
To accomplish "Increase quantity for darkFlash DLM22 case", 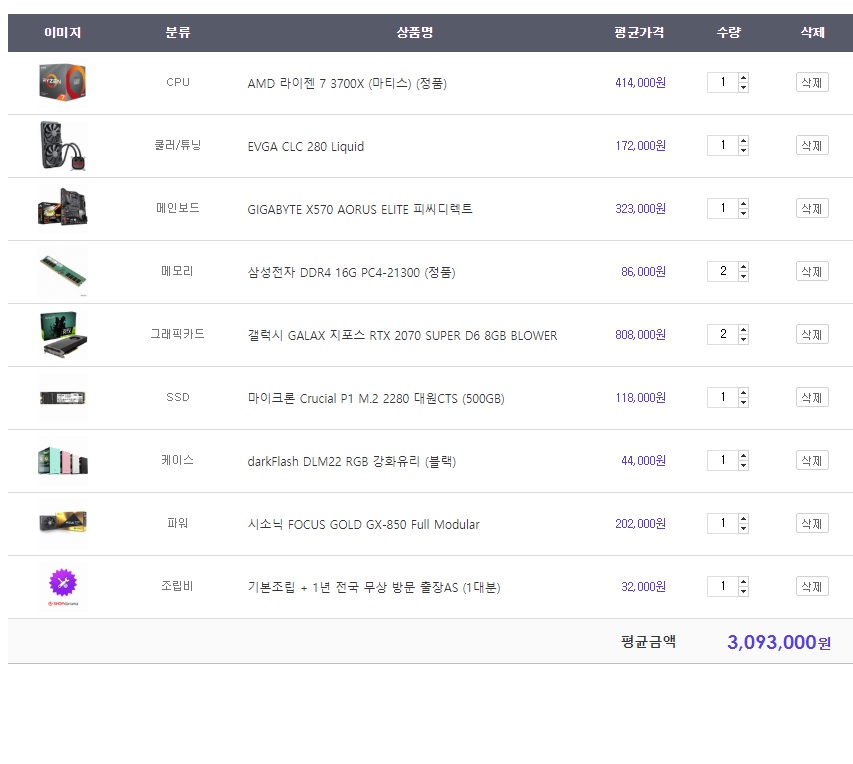I will [743, 455].
